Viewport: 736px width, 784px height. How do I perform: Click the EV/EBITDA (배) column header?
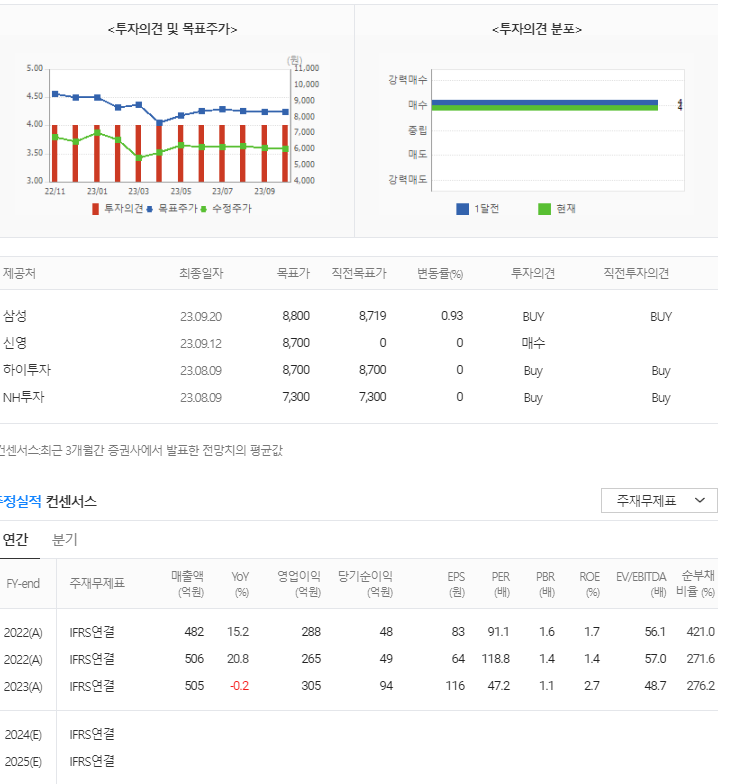pos(641,584)
